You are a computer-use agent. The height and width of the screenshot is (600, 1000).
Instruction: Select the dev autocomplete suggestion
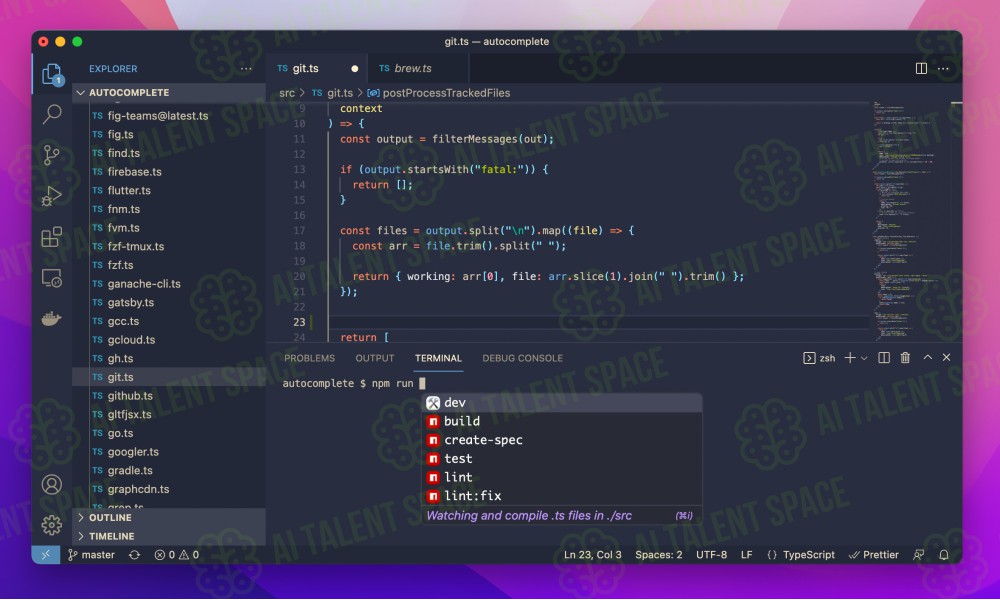tap(562, 403)
